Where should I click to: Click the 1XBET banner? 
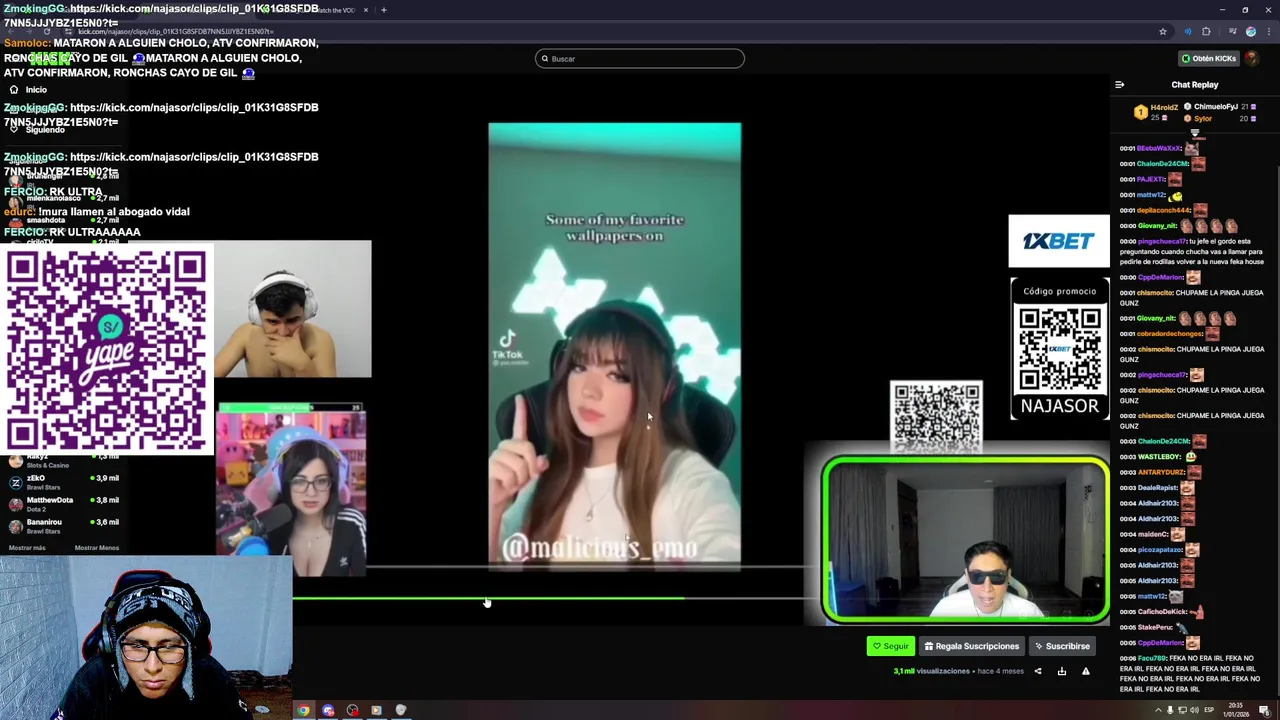click(x=1059, y=241)
